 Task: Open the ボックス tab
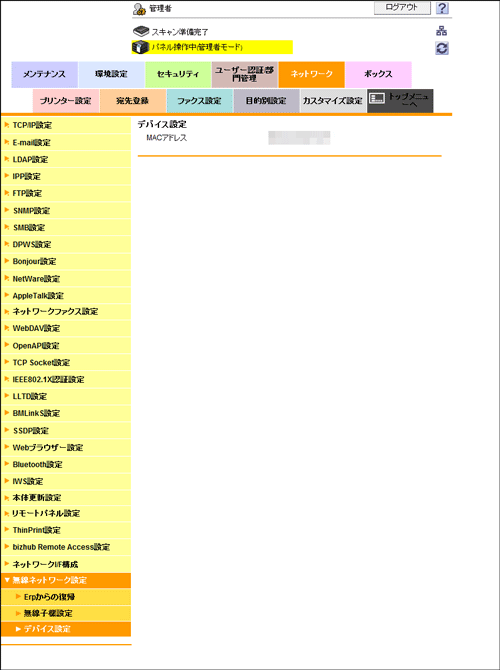[x=378, y=74]
